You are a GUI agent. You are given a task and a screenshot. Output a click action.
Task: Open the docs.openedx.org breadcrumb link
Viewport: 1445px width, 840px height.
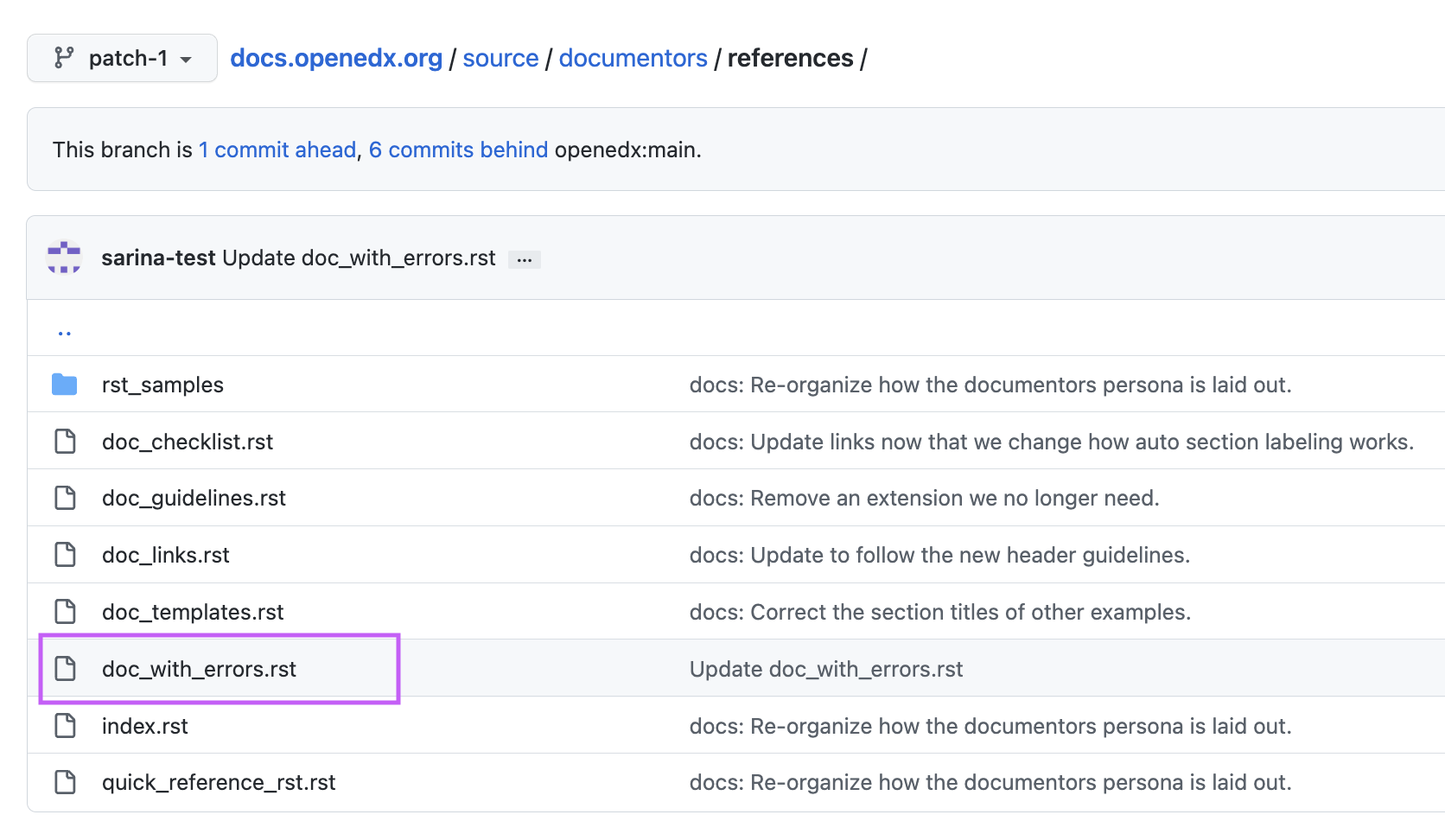pyautogui.click(x=335, y=58)
